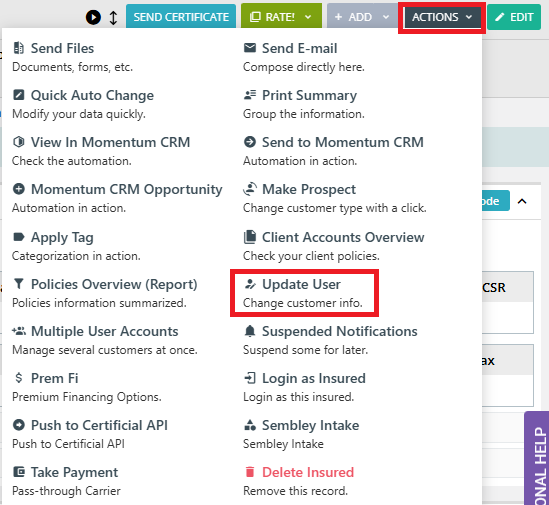Expand the RATE! dropdown arrow

308,17
